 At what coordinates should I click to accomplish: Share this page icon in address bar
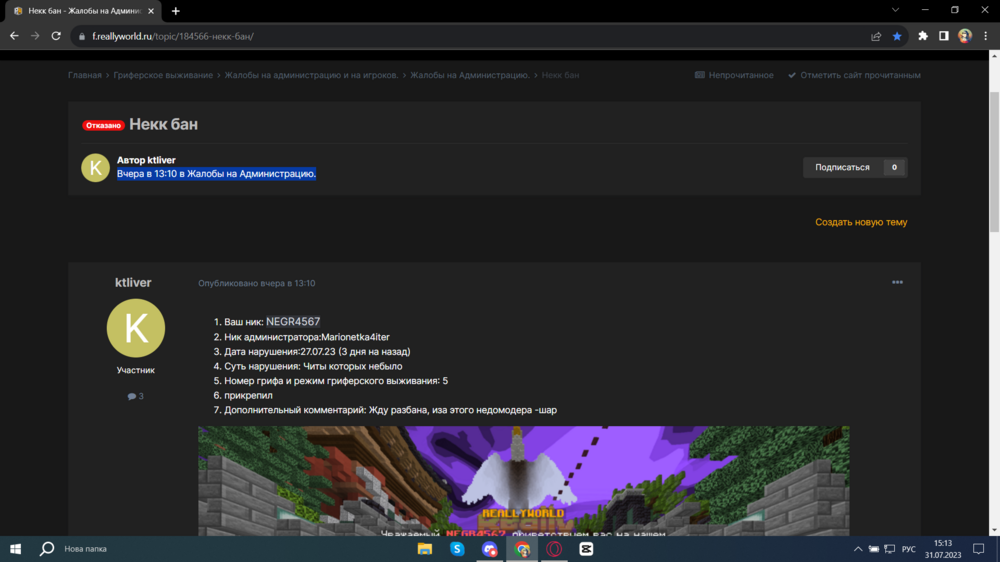pyautogui.click(x=876, y=36)
